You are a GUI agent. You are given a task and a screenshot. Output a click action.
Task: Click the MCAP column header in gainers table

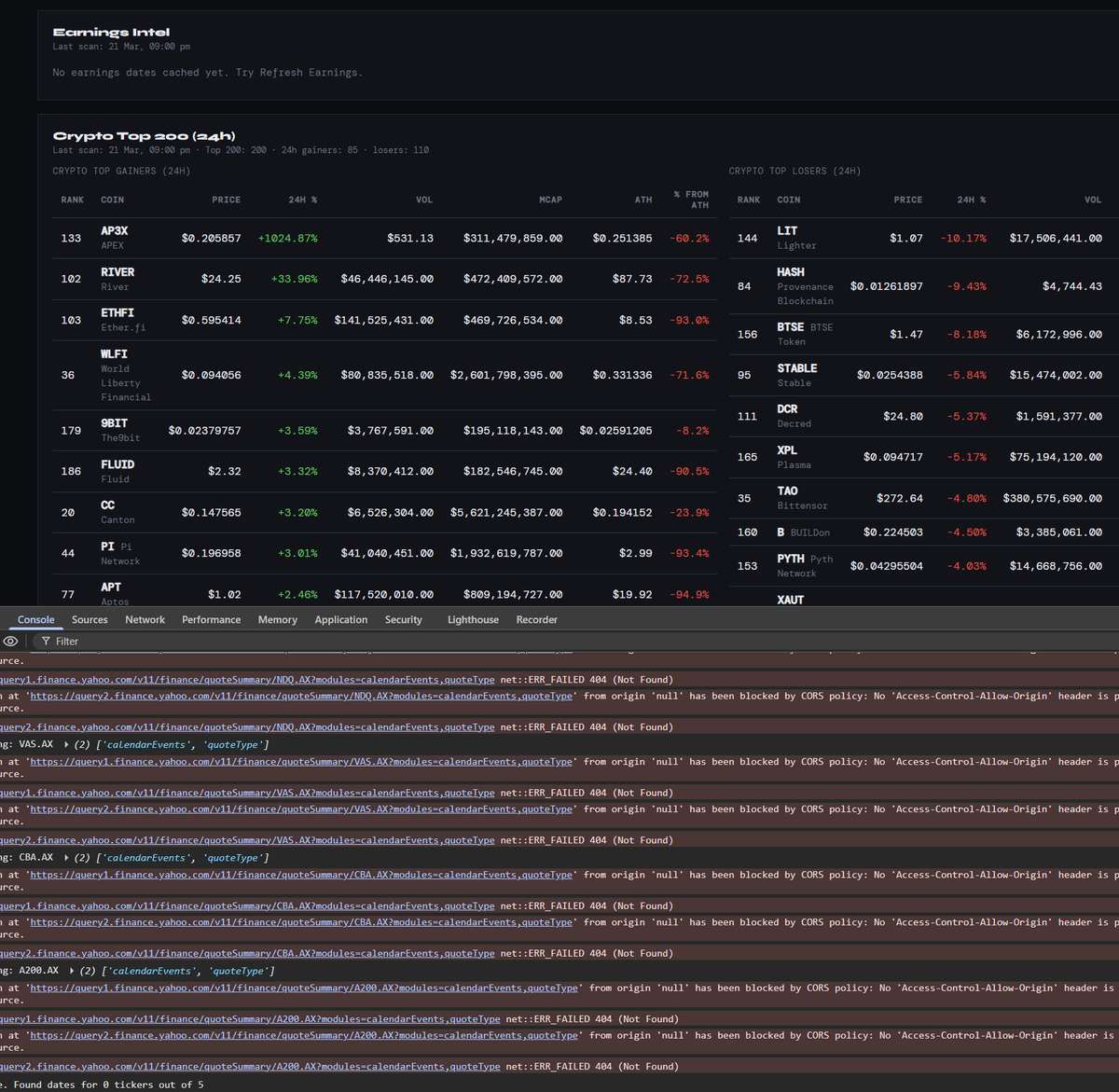pyautogui.click(x=550, y=200)
